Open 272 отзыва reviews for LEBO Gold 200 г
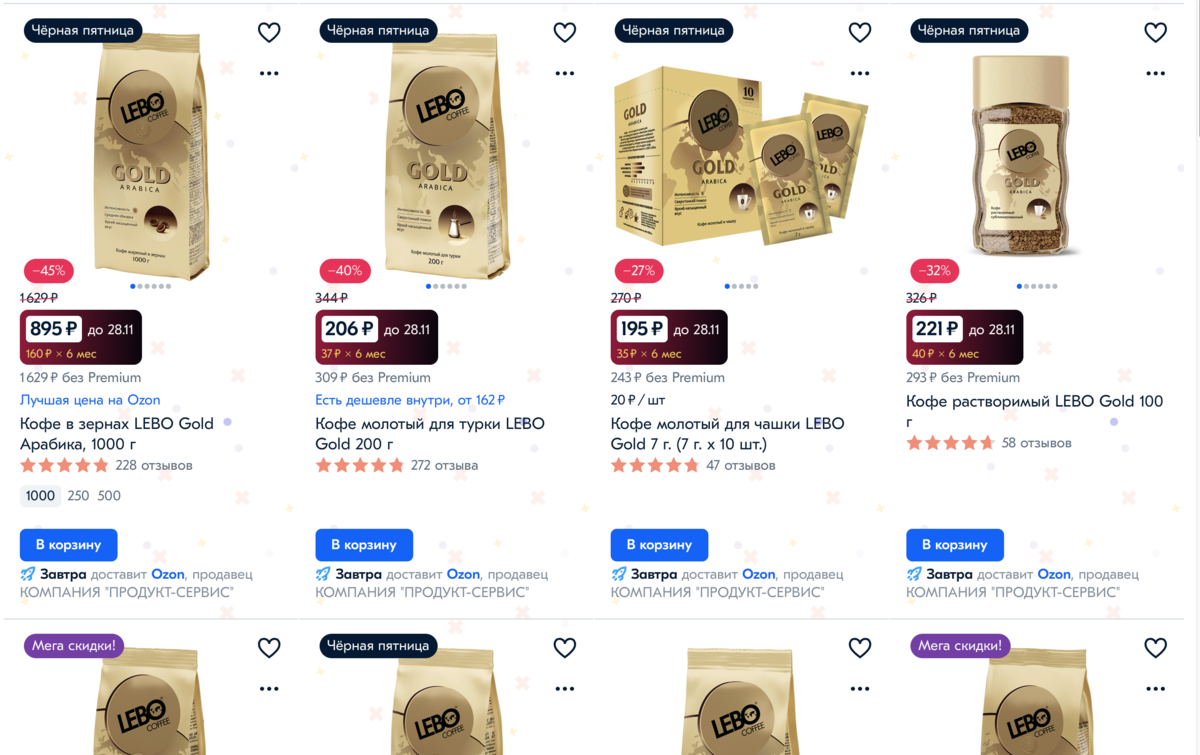 (x=444, y=466)
